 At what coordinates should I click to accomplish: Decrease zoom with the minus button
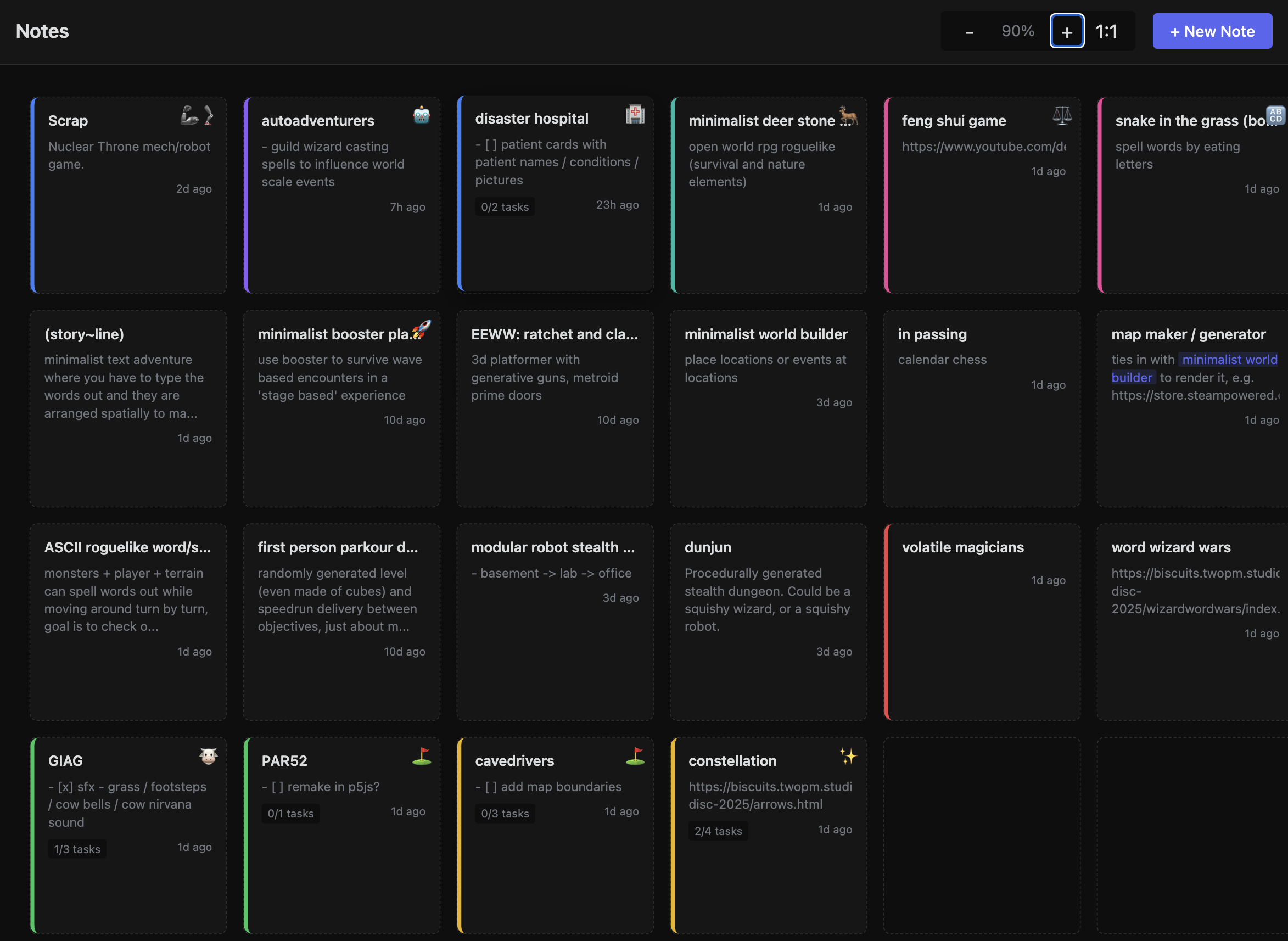coord(969,31)
